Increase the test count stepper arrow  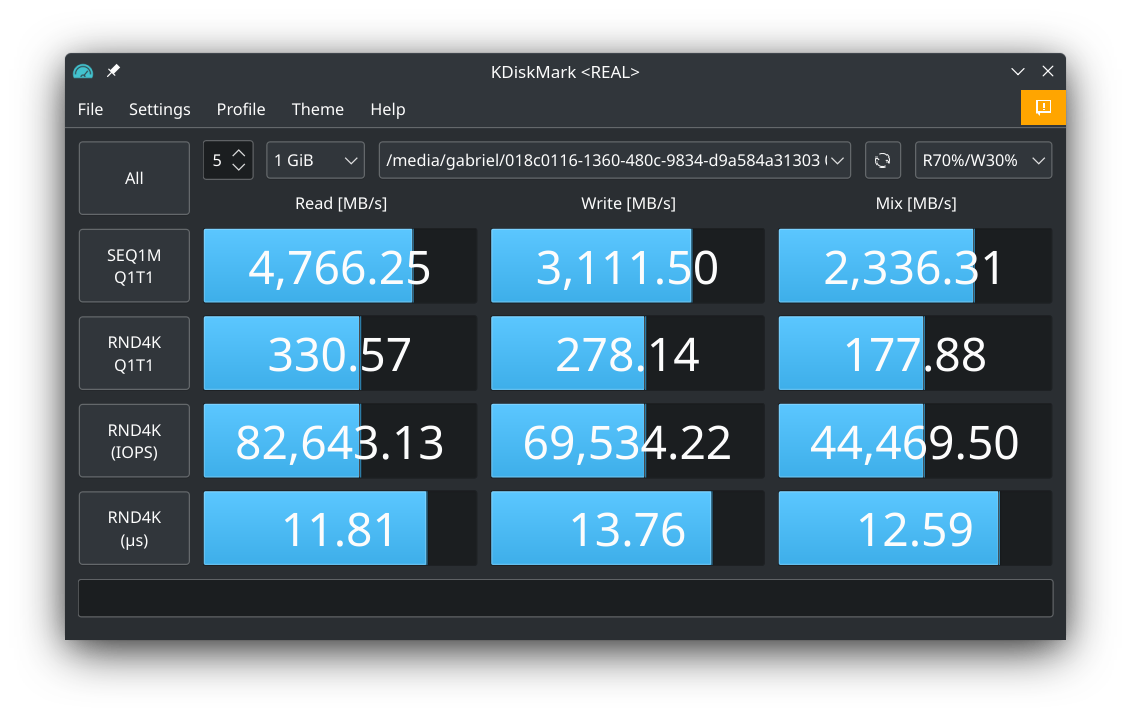coord(238,153)
